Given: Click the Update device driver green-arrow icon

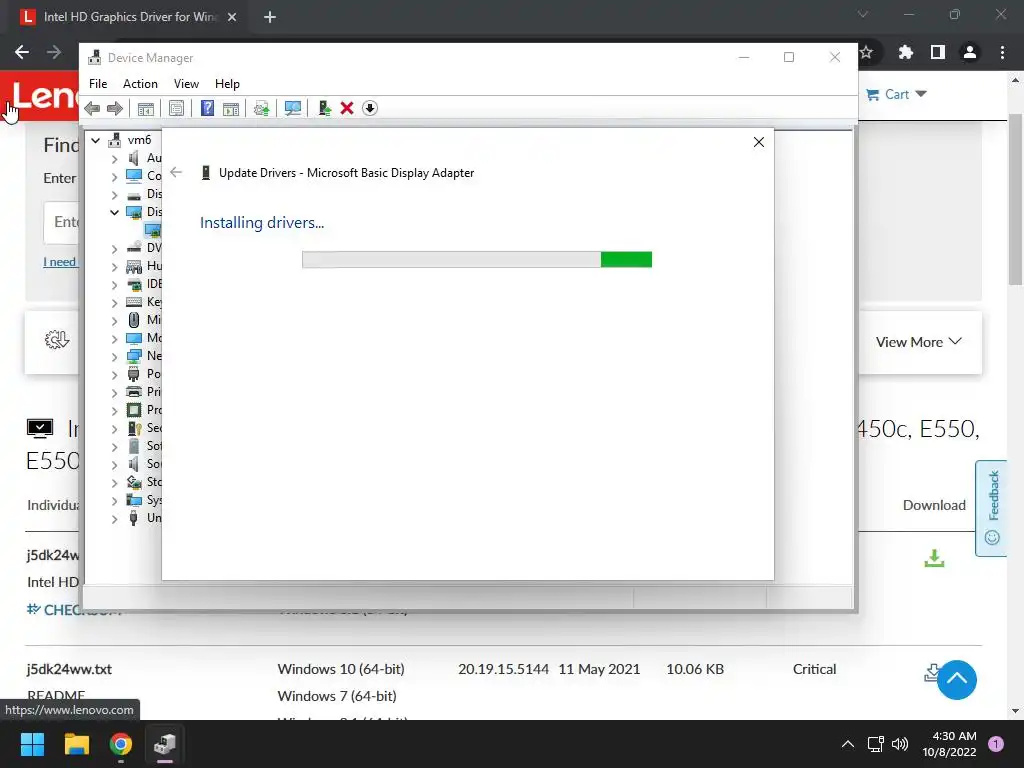Looking at the screenshot, I should coord(324,108).
